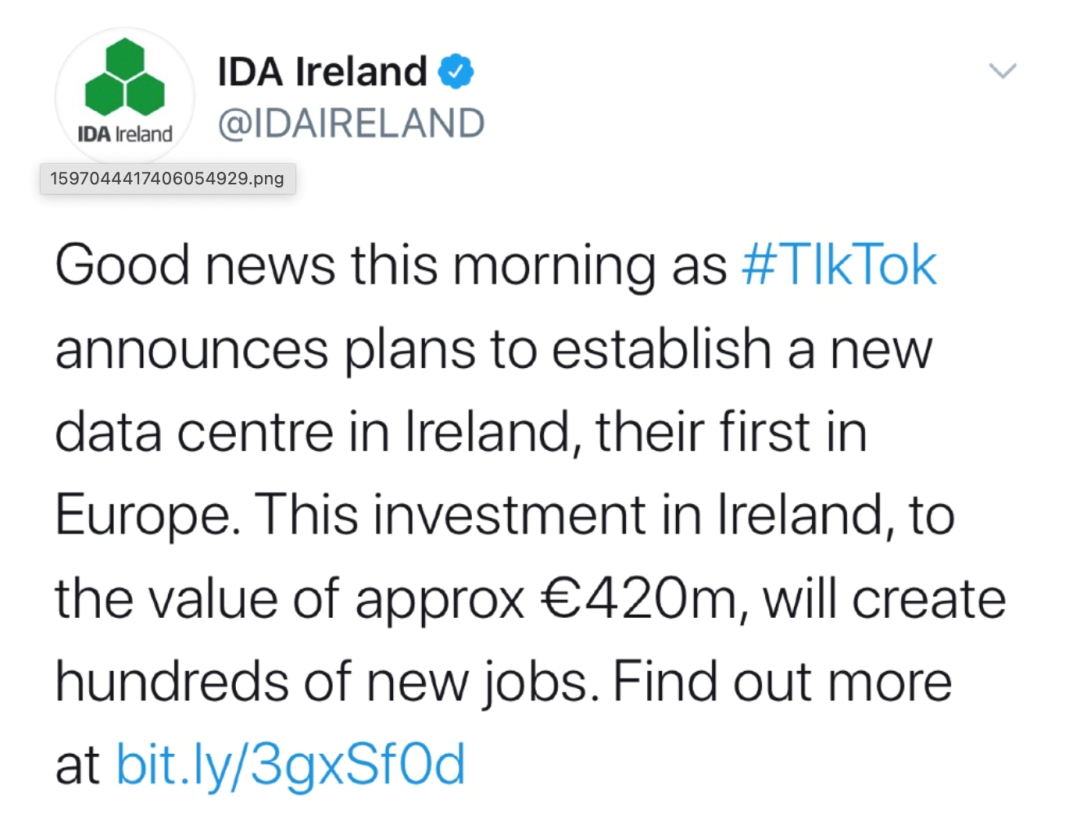Click the "their first in" phrase
Image resolution: width=1080 pixels, height=825 pixels.
tap(731, 432)
